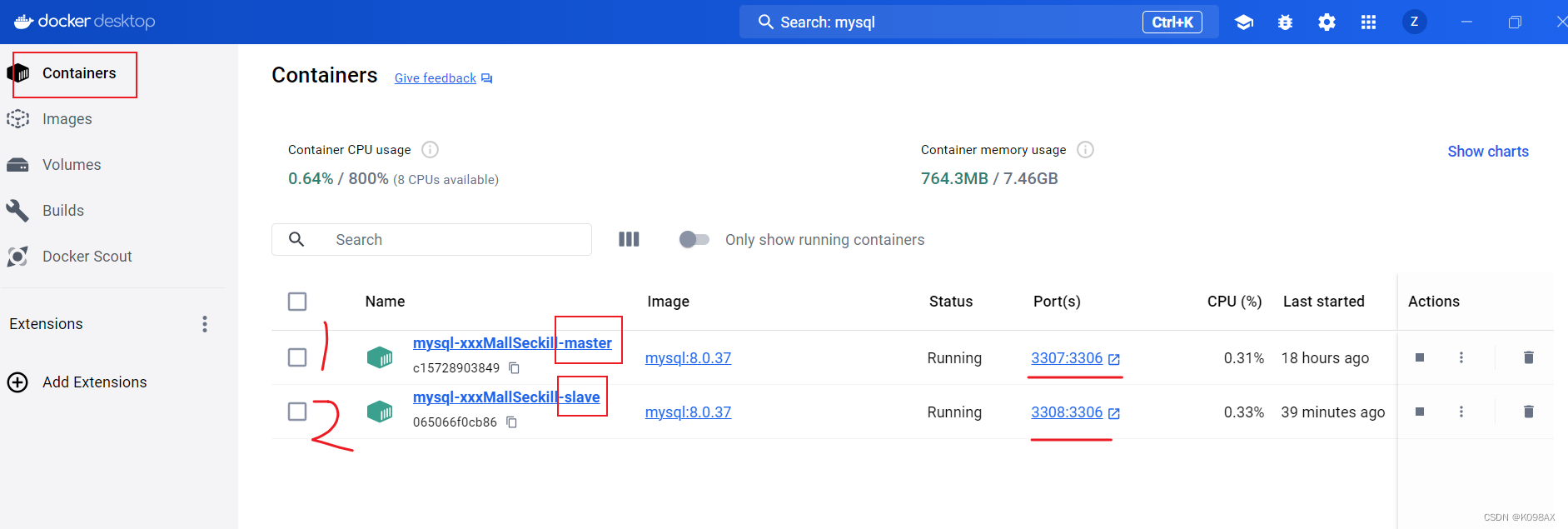
Task: Click the Port(s) column header
Action: [x=1057, y=302]
